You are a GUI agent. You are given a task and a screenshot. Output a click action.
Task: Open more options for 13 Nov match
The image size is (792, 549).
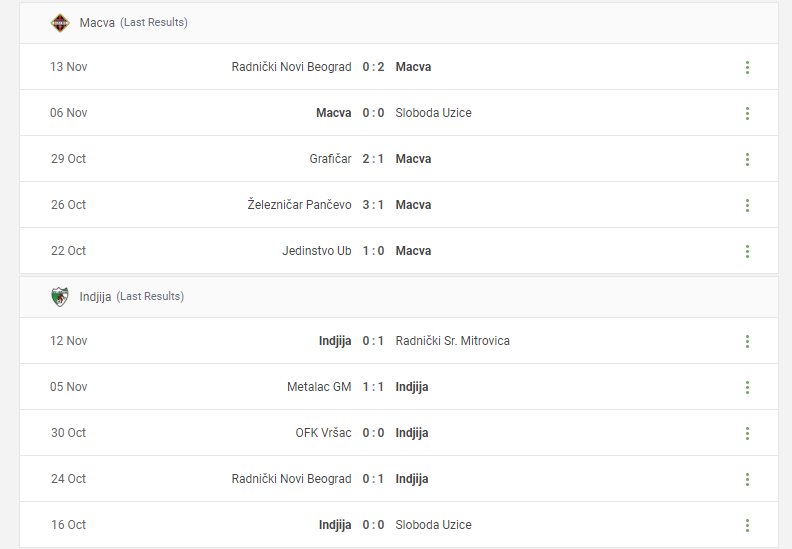pos(747,67)
